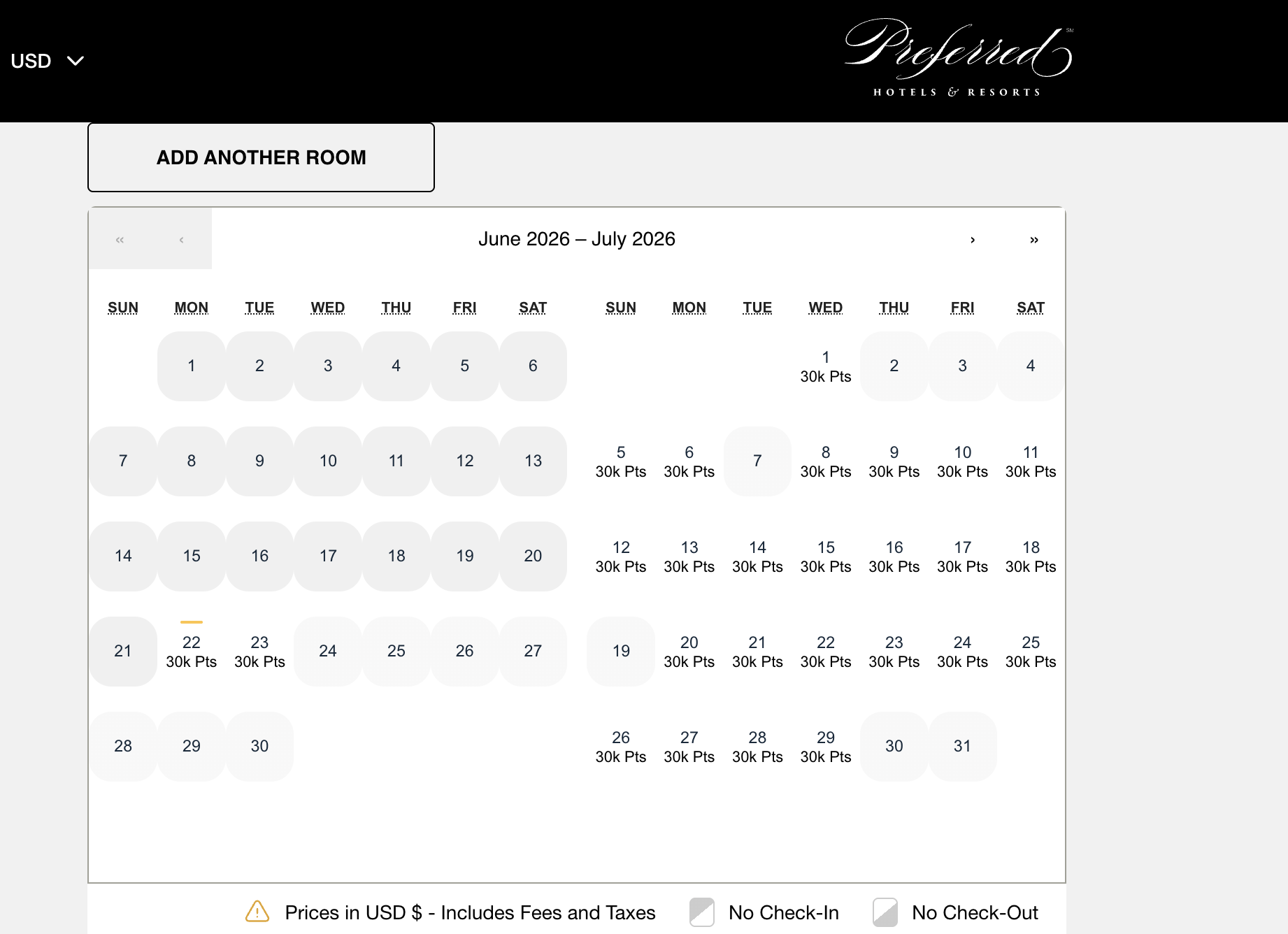
Task: Click June 10 date cell
Action: 328,461
